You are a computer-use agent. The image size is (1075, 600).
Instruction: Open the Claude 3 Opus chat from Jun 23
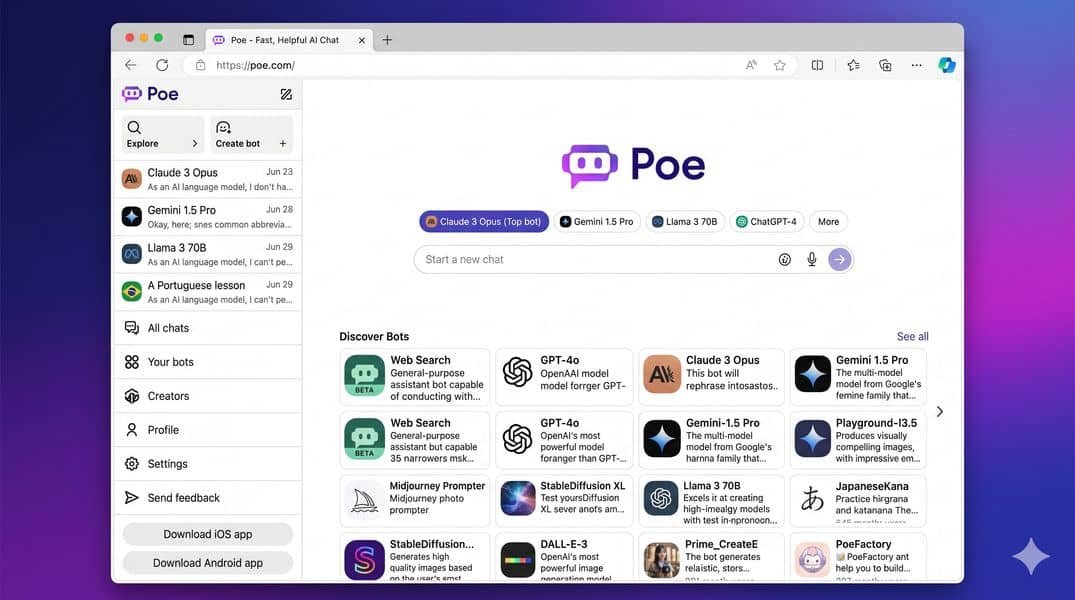point(207,179)
